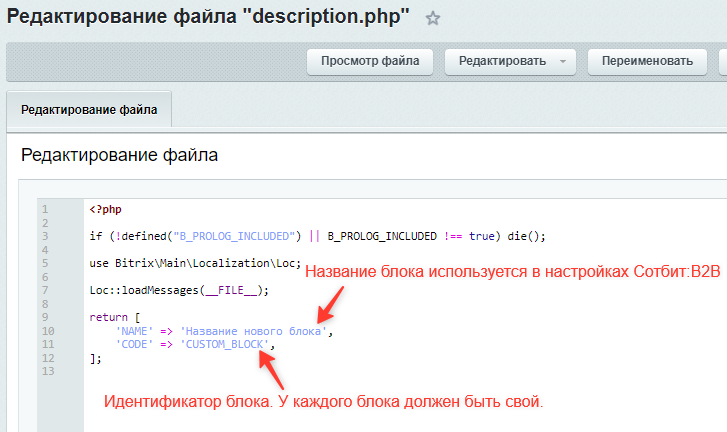Click the 'return [' keyword line

[x=115, y=317]
